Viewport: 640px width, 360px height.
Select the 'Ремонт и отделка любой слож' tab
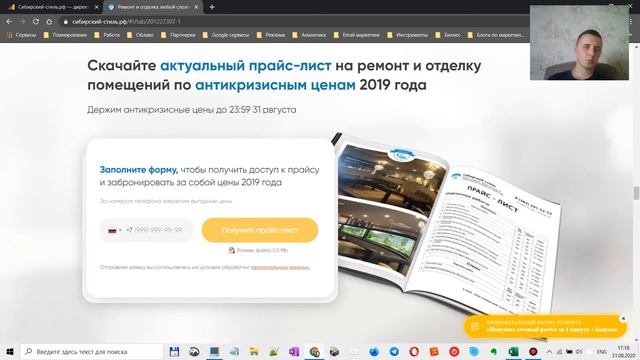click(153, 7)
